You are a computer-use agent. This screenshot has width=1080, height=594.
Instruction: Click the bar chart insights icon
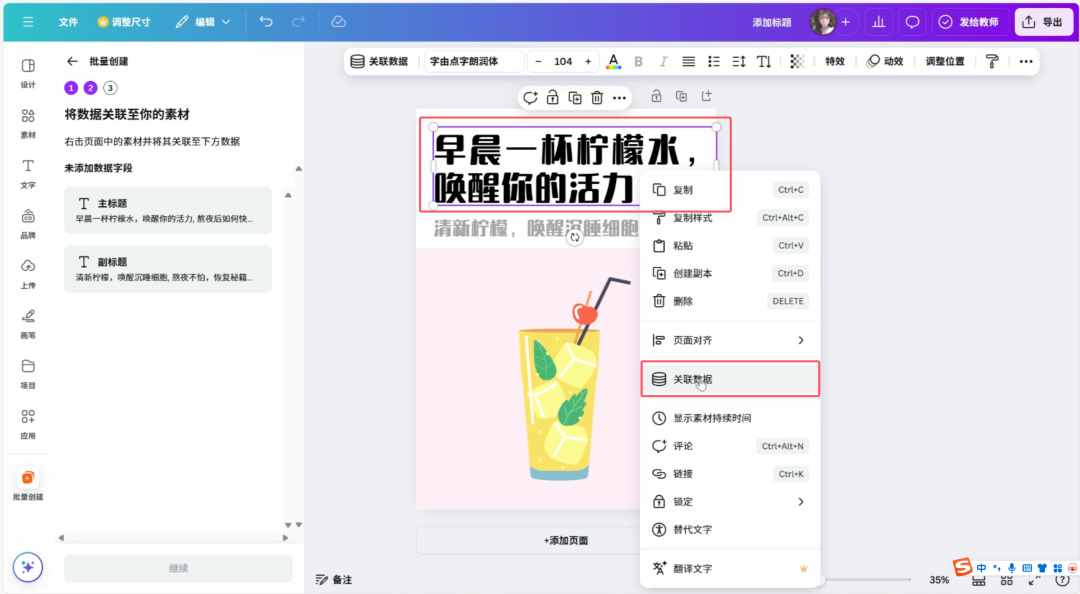[878, 21]
